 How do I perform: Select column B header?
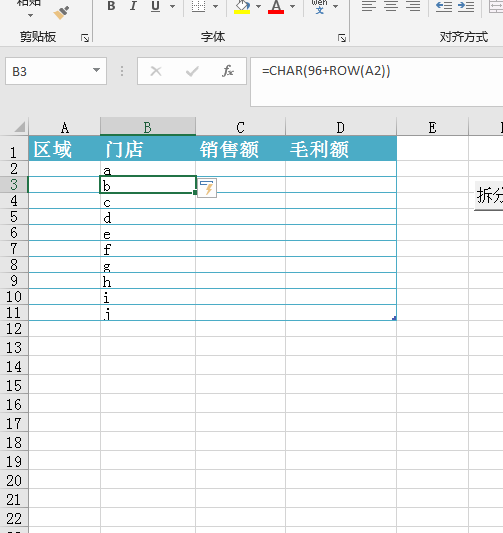[x=148, y=127]
